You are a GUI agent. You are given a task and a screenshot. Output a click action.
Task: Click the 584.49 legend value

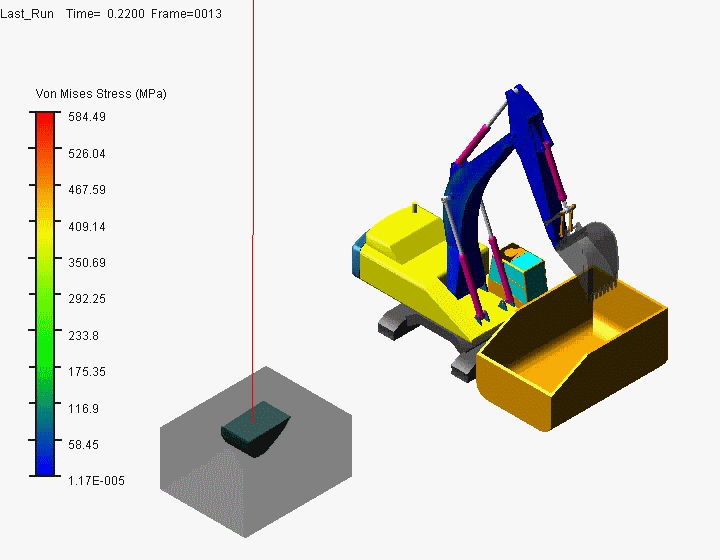(x=87, y=117)
